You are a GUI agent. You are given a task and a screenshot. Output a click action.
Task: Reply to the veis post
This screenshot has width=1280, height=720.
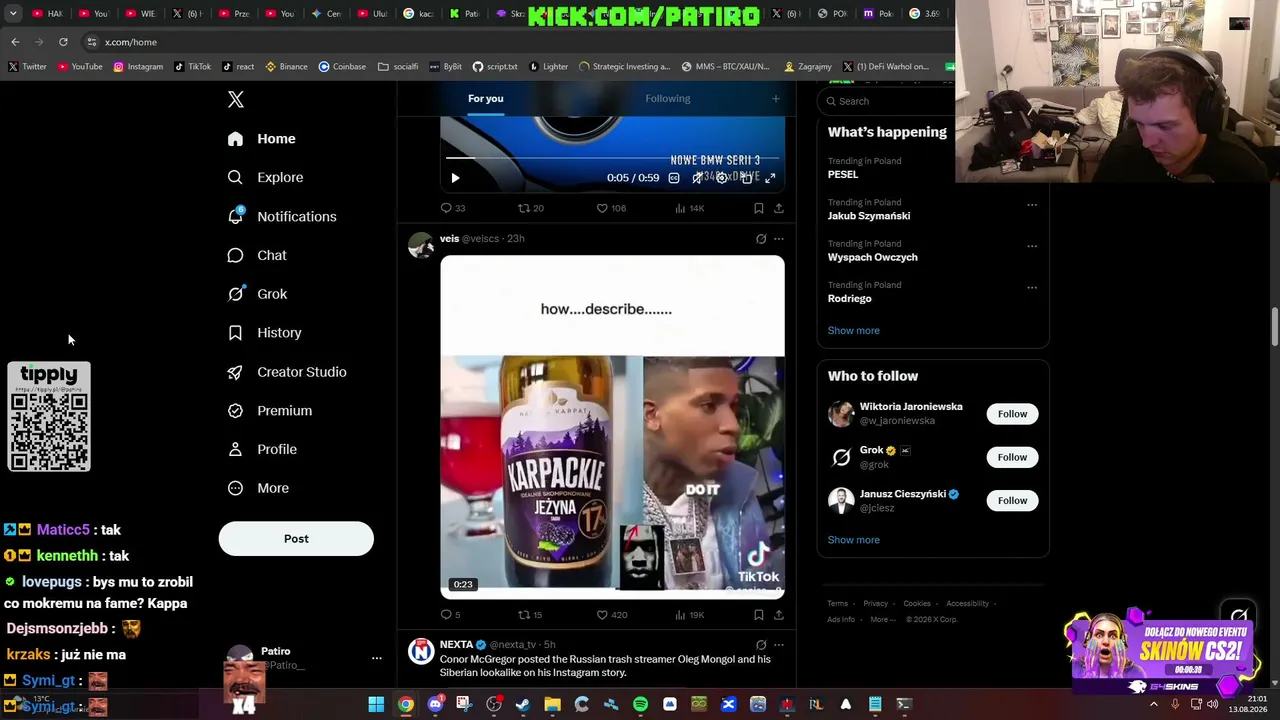[x=451, y=614]
